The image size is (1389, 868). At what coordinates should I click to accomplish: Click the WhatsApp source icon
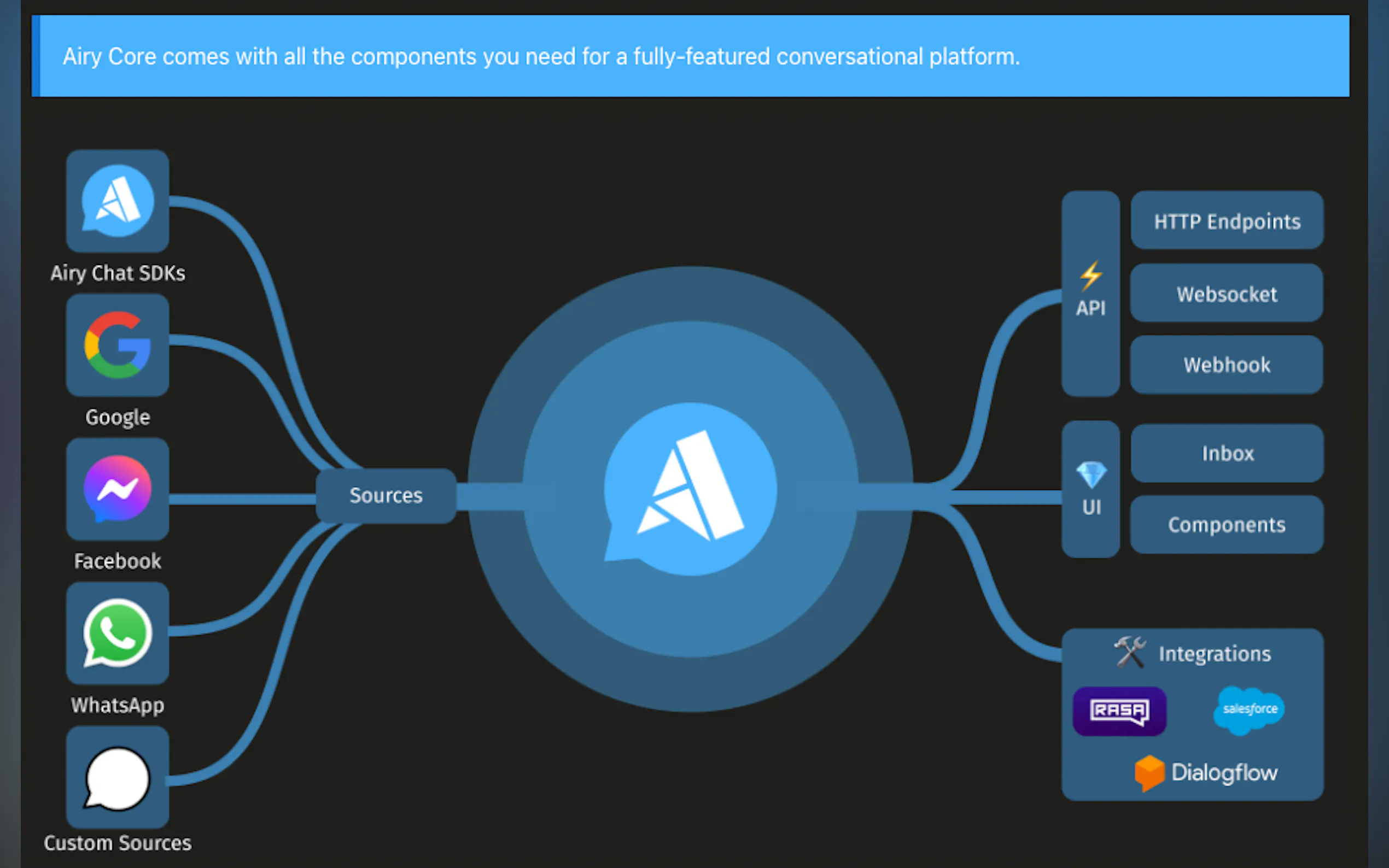(118, 633)
